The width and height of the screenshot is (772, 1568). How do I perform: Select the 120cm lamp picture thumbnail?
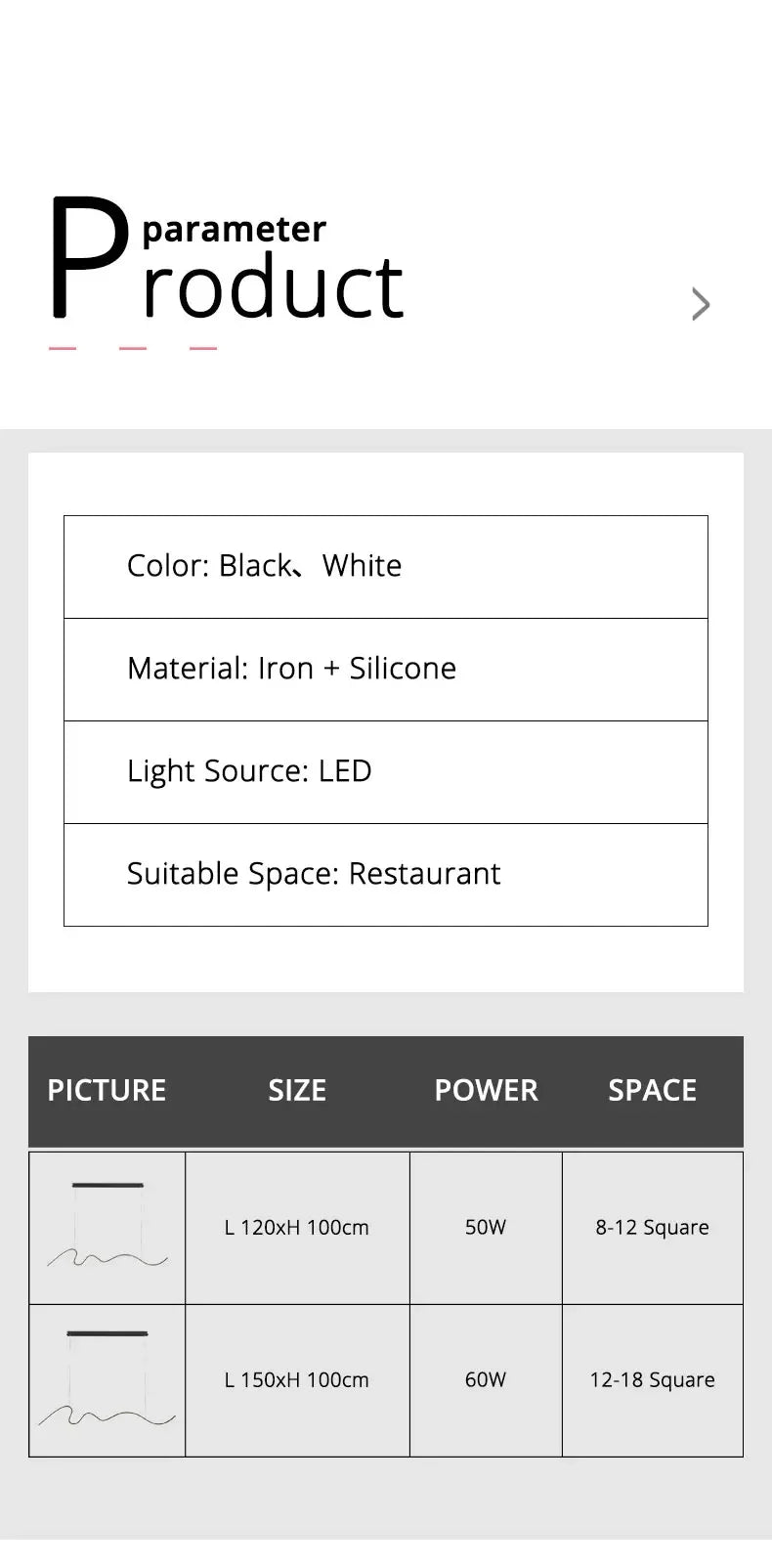coord(107,1227)
